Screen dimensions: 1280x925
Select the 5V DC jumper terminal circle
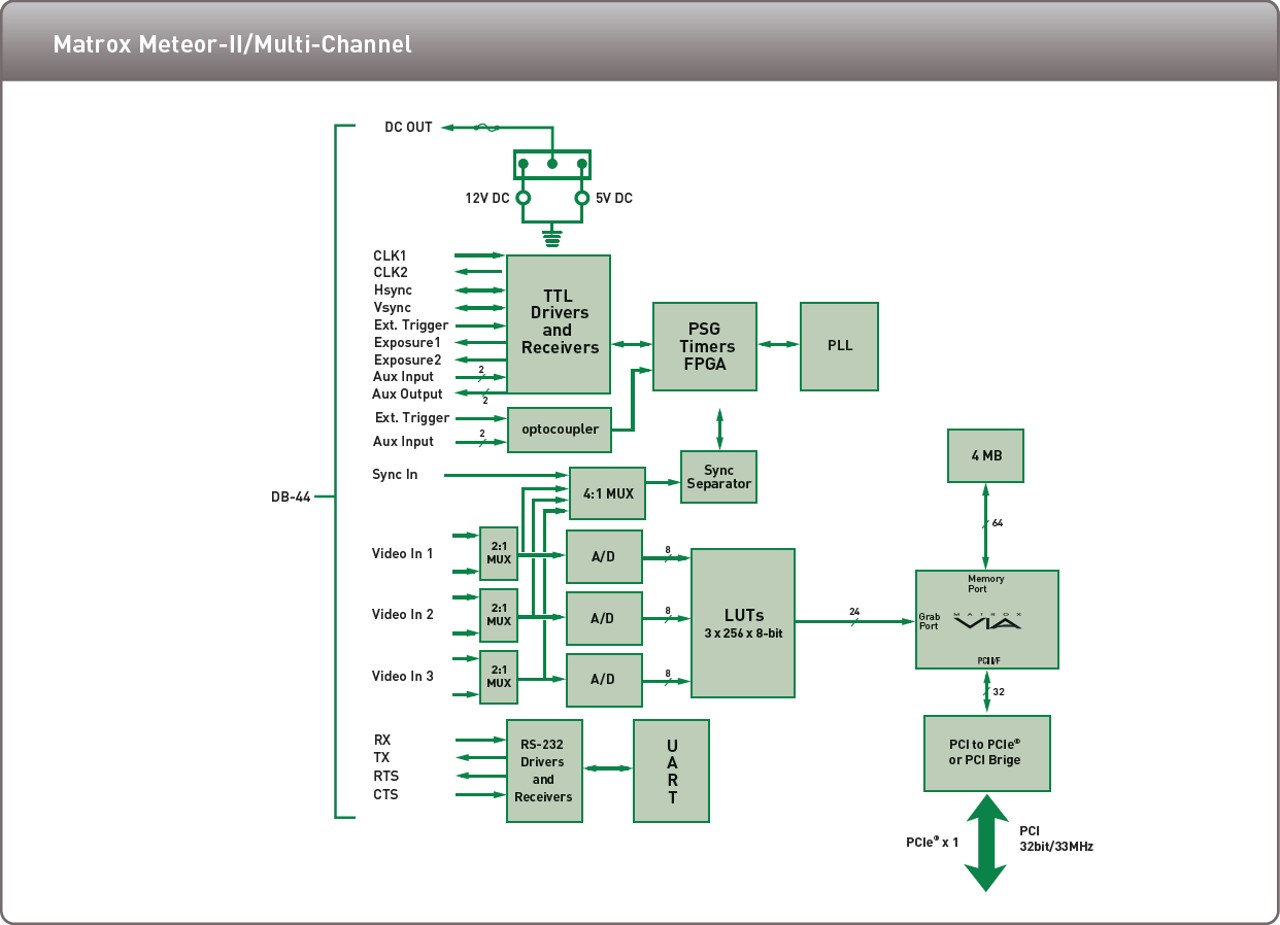point(581,198)
